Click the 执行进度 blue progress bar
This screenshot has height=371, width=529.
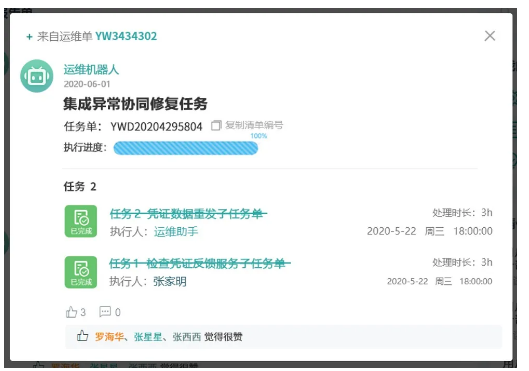click(186, 148)
